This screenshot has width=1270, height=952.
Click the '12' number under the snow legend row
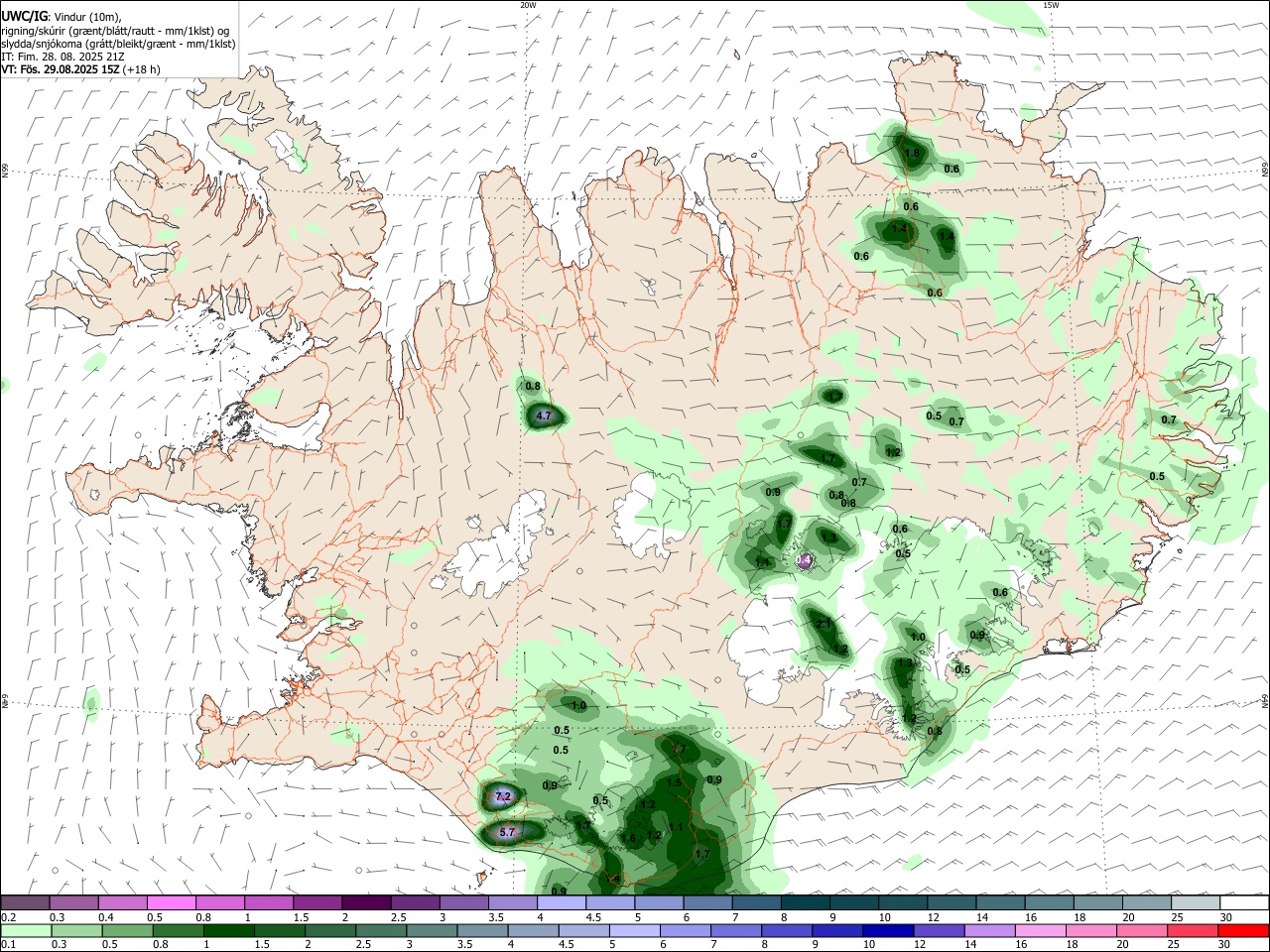[x=932, y=917]
